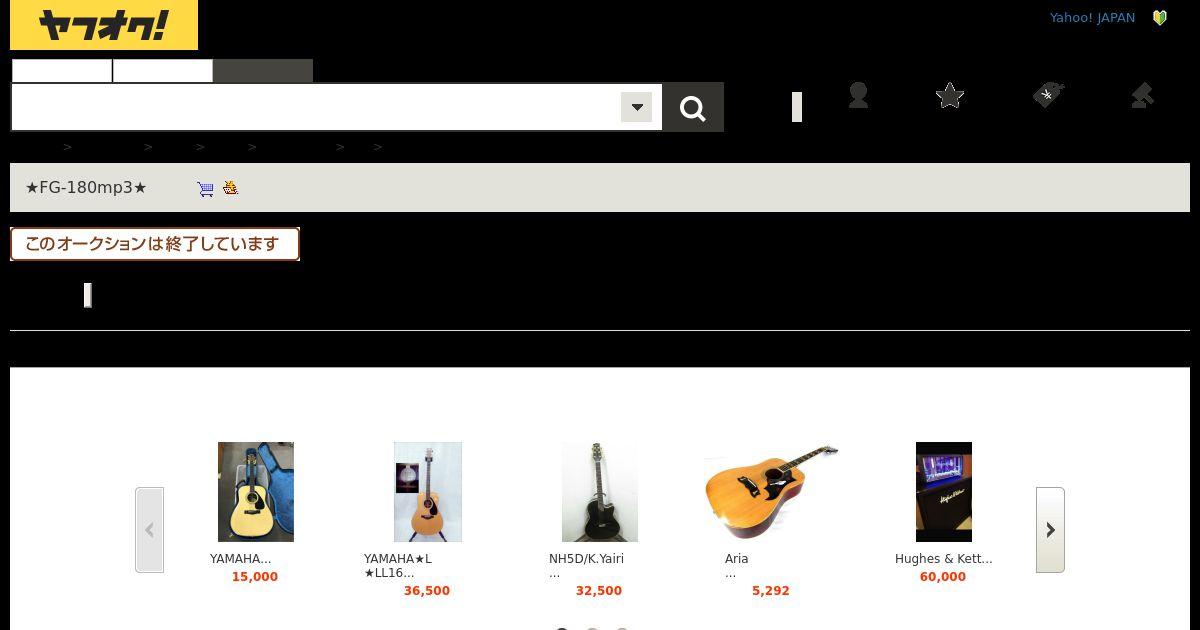Advance the carousel with the right arrow

click(1050, 530)
